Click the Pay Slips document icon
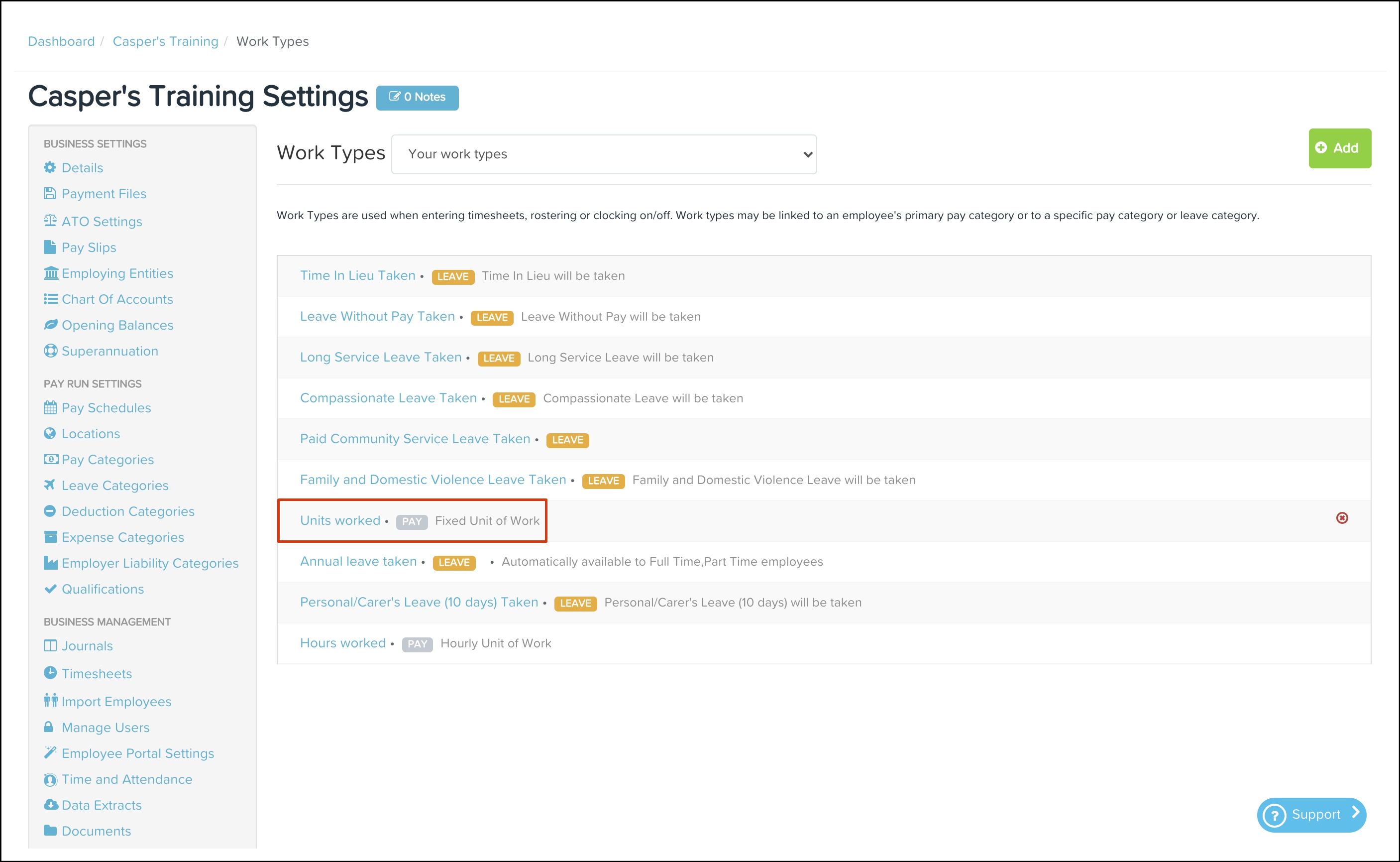 pyautogui.click(x=50, y=247)
